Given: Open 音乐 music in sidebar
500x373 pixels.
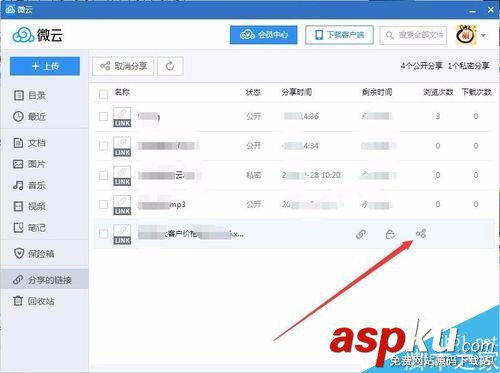Looking at the screenshot, I should [29, 185].
